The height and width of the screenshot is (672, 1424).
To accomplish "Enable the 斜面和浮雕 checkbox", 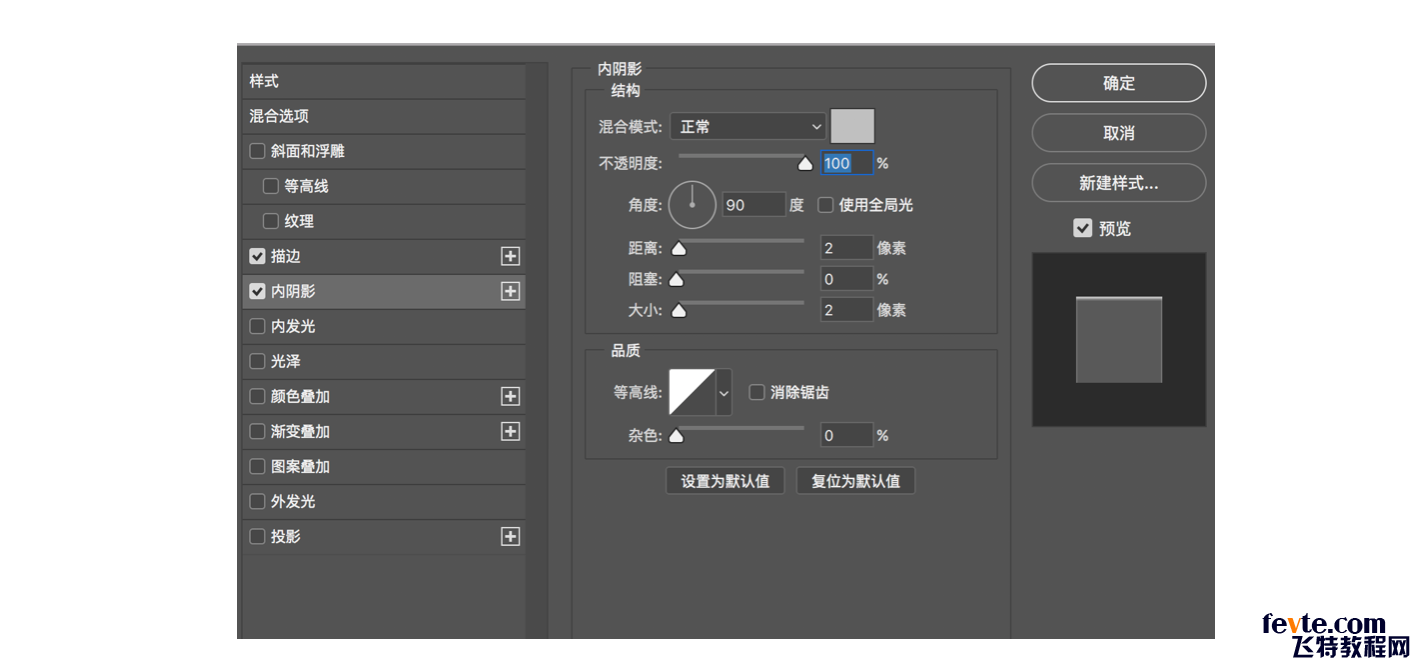I will 258,151.
